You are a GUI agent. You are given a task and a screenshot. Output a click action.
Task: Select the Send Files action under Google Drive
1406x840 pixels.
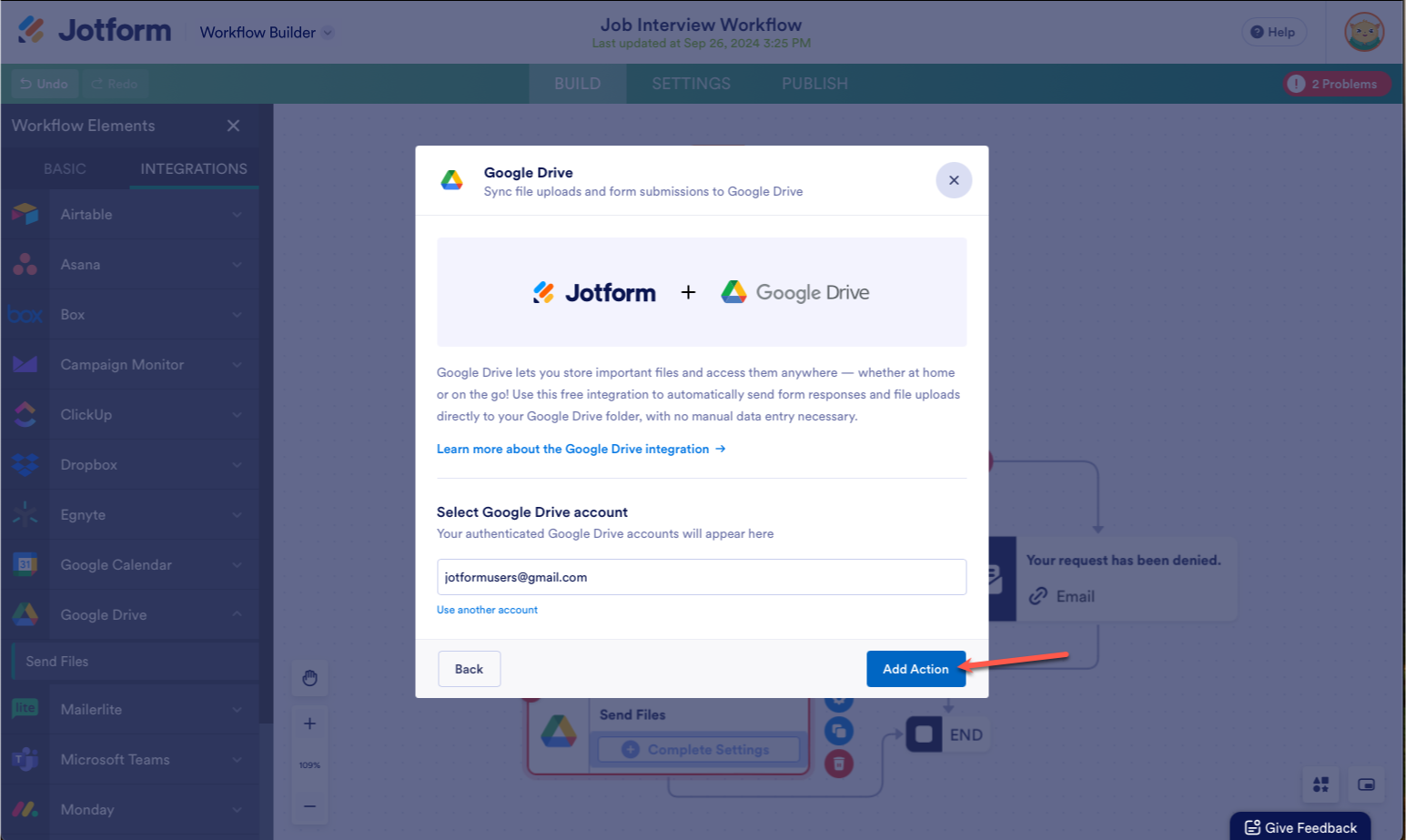click(x=136, y=662)
